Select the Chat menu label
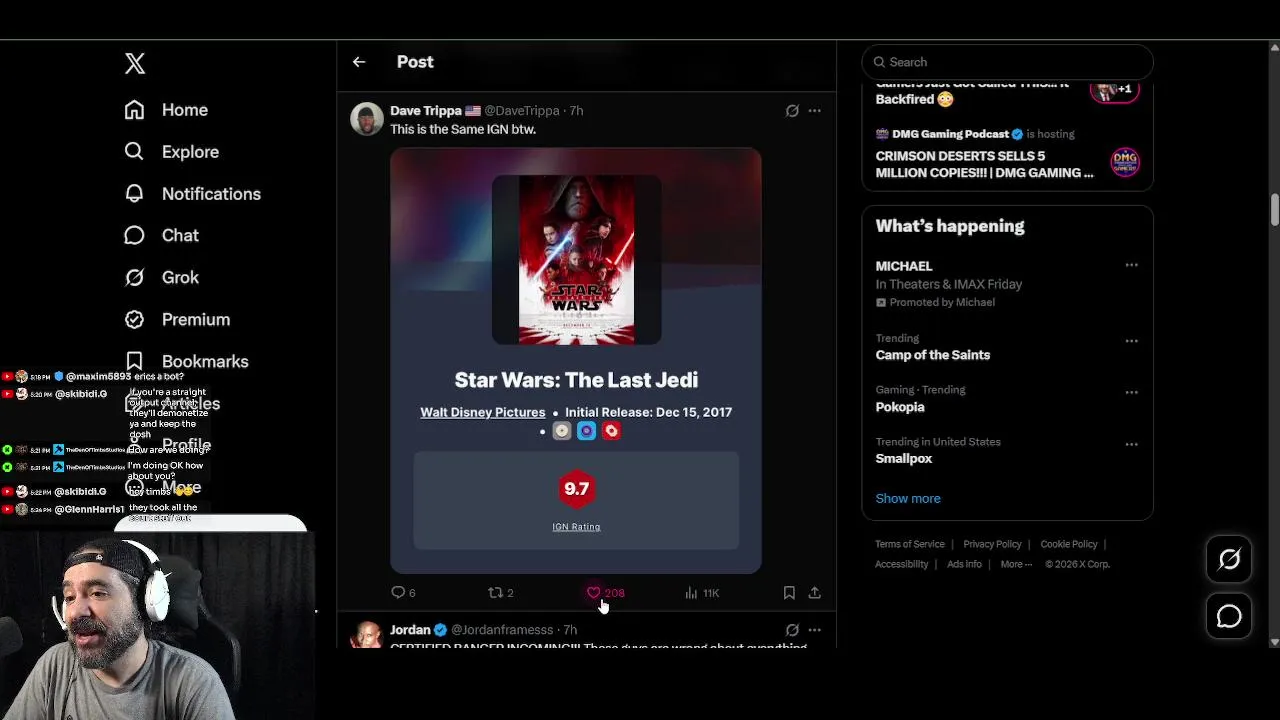The height and width of the screenshot is (720, 1280). click(x=180, y=235)
